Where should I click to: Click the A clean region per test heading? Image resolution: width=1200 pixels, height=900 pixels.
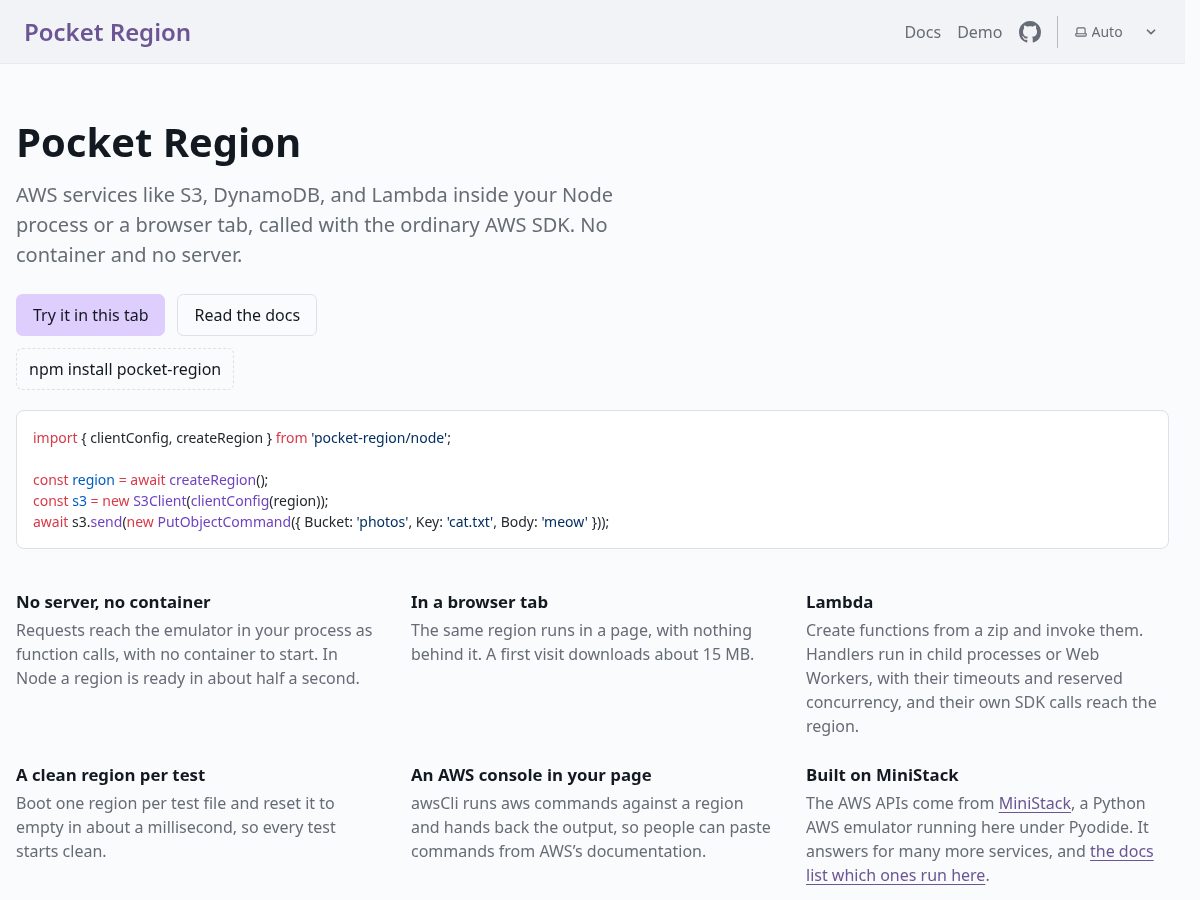pyautogui.click(x=110, y=775)
